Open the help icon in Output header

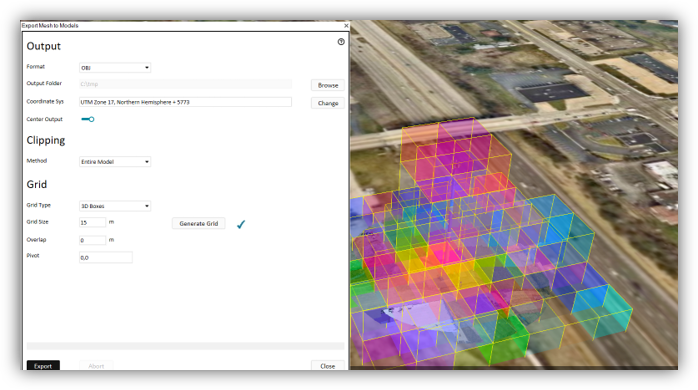(x=341, y=42)
